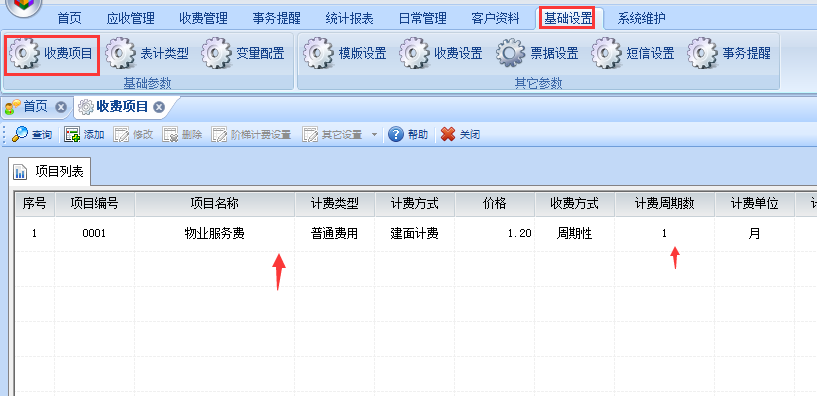Click the 帮助 question mark button
Viewport: 817px width, 396px height.
click(x=408, y=134)
